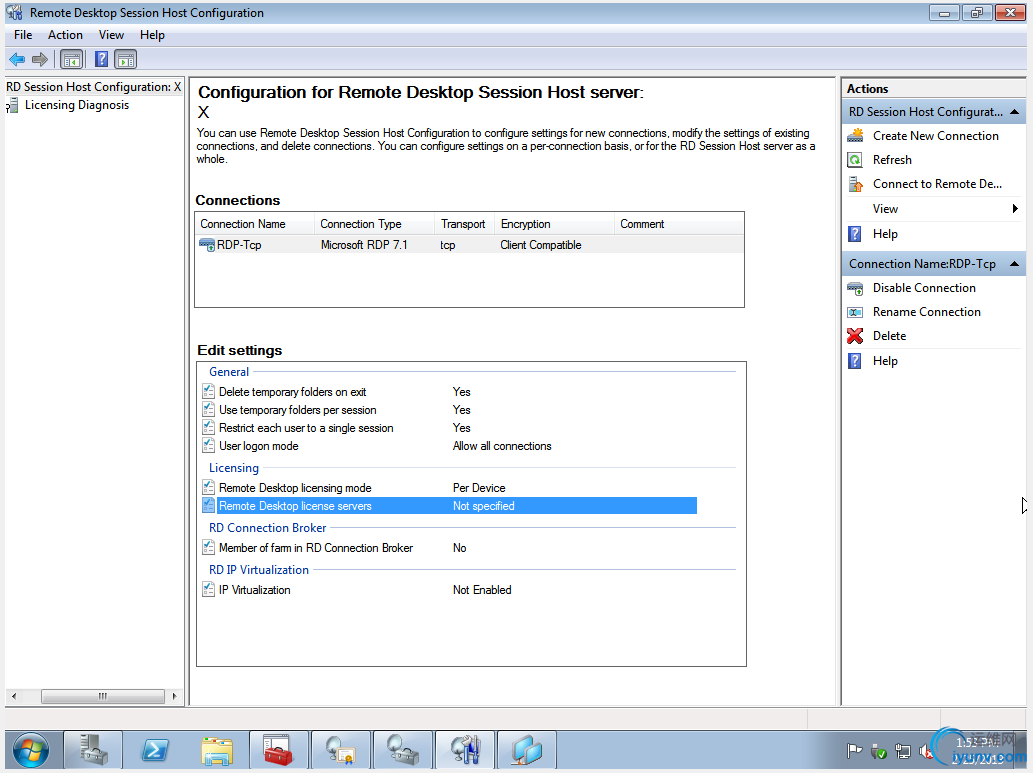Open Windows Explorer folder taskbar icon
Screen dimensions: 1033x773
[217, 750]
